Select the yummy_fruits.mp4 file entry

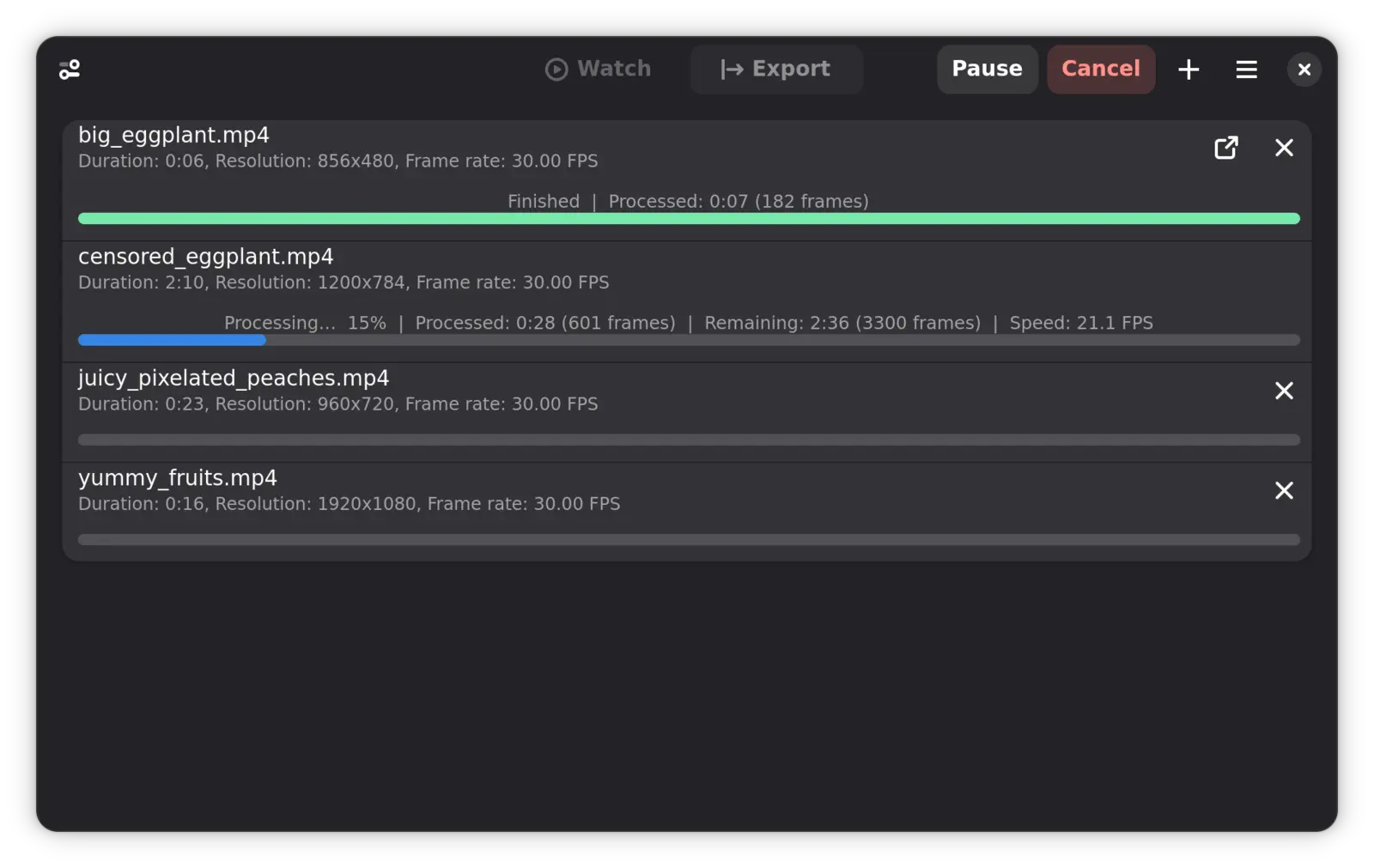pos(178,478)
